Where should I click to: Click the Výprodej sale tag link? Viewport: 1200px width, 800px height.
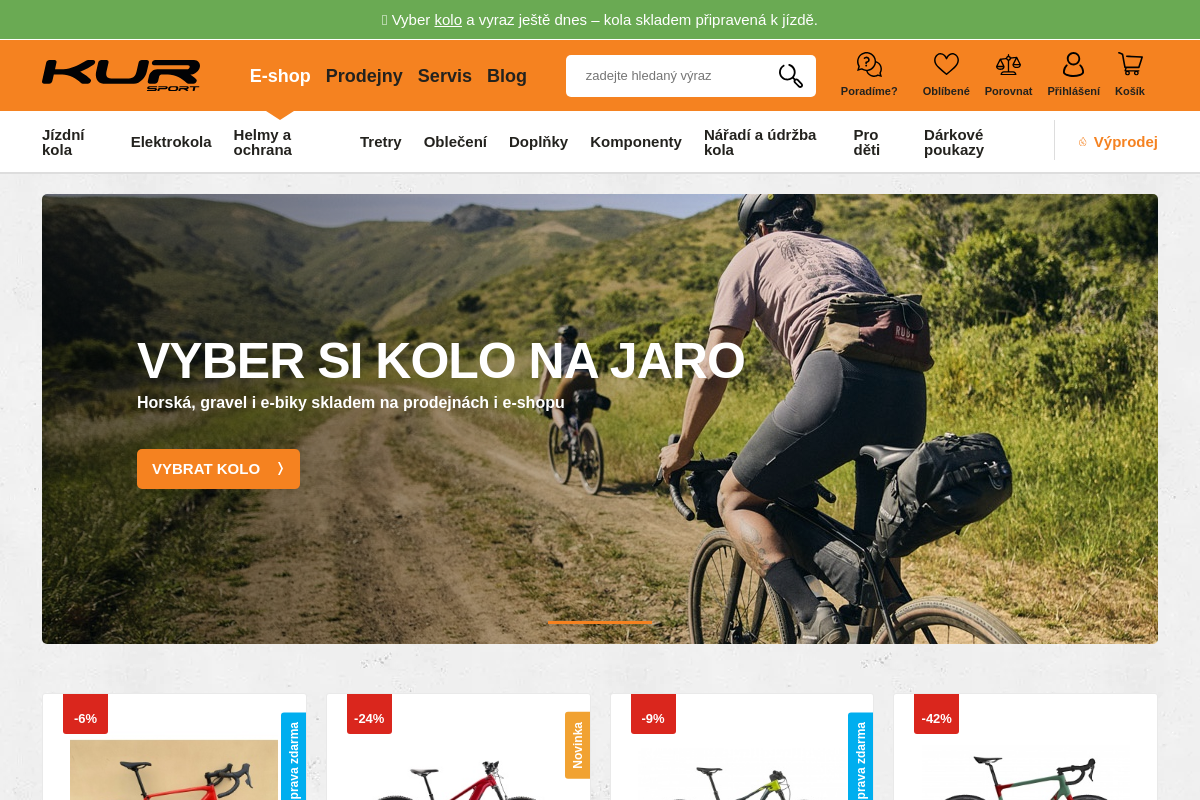1118,142
